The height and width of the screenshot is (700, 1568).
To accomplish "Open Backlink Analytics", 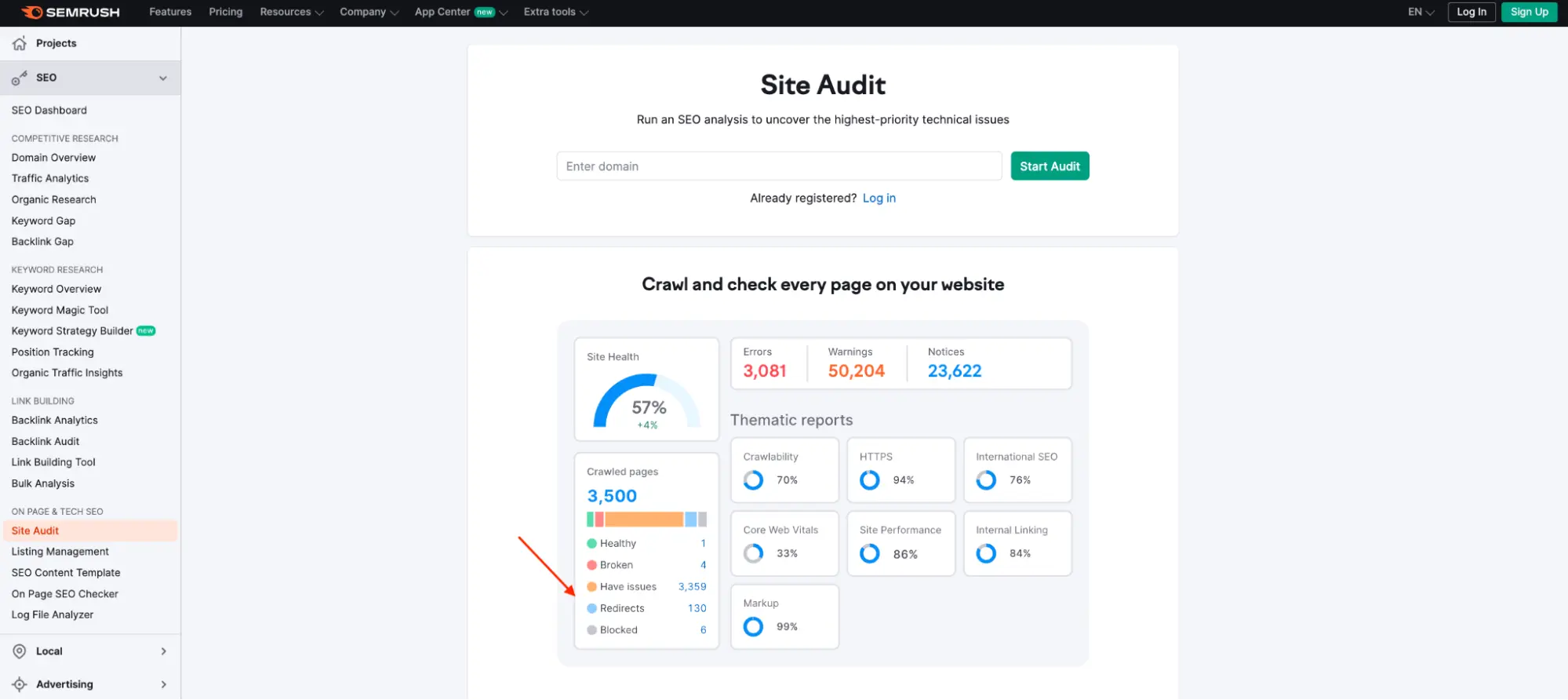I will coord(55,421).
